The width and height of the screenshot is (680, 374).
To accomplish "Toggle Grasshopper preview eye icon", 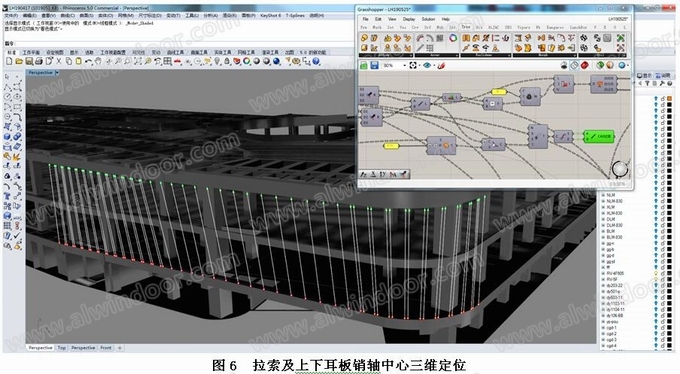I will pyautogui.click(x=427, y=66).
